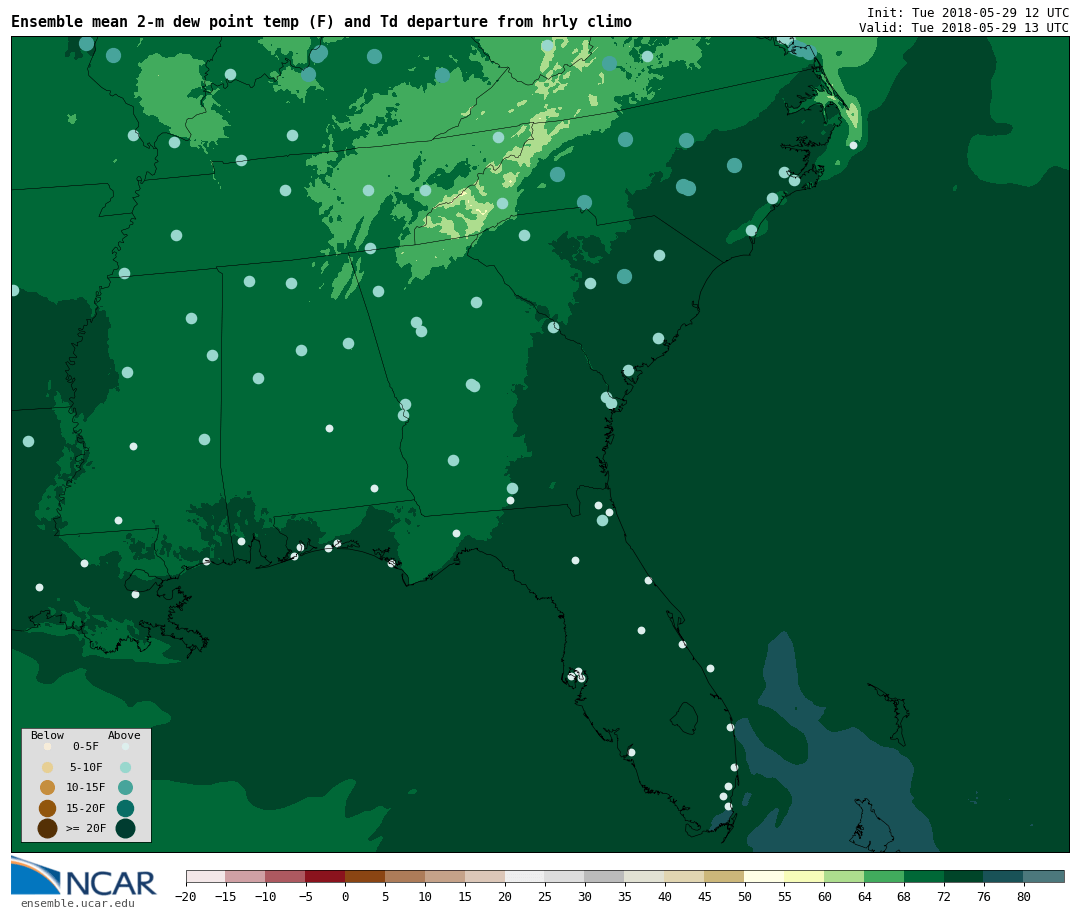Click the darkest brown Below circle for >= 20F
Viewport: 1080px width, 915px height.
click(48, 828)
